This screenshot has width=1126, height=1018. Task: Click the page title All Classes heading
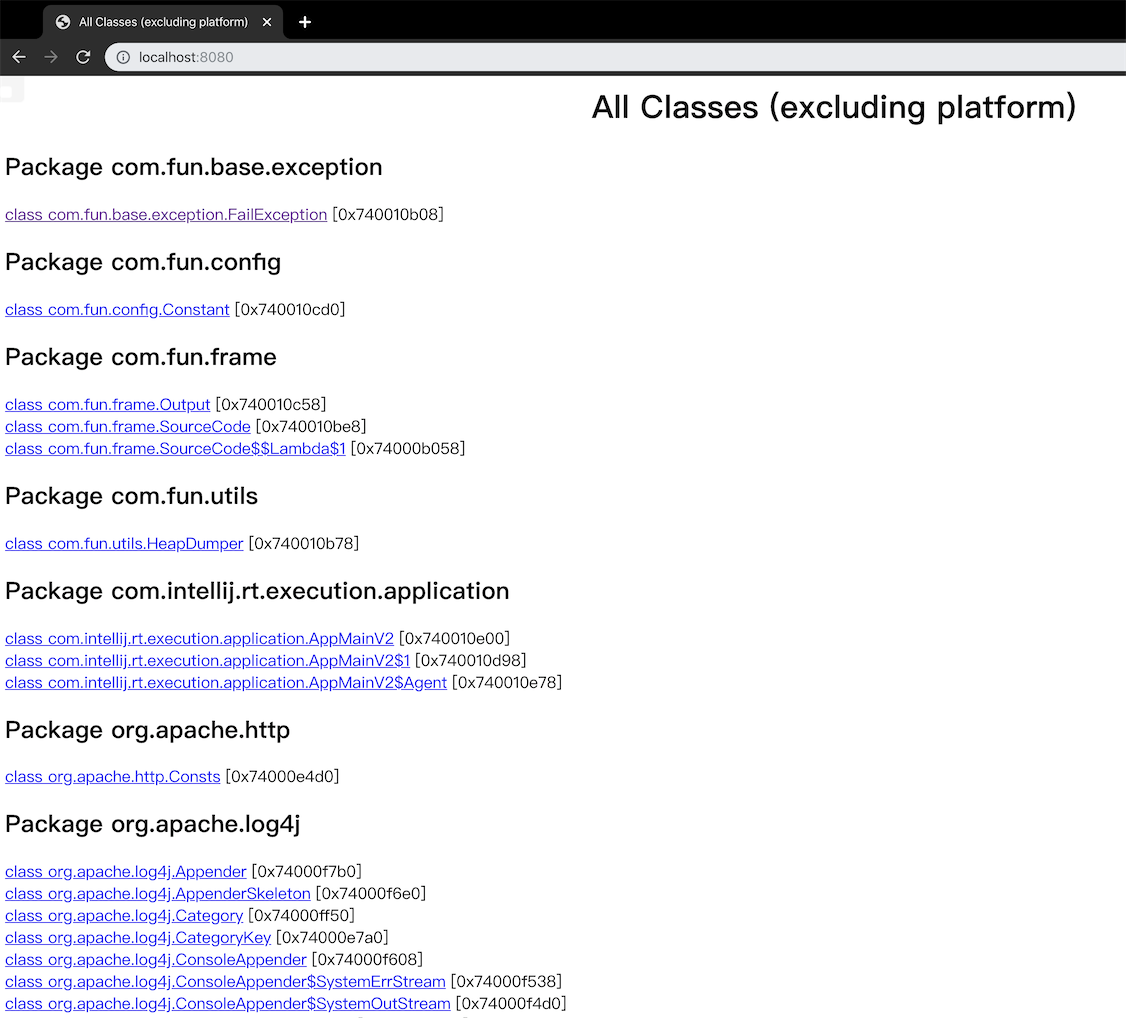pos(834,108)
